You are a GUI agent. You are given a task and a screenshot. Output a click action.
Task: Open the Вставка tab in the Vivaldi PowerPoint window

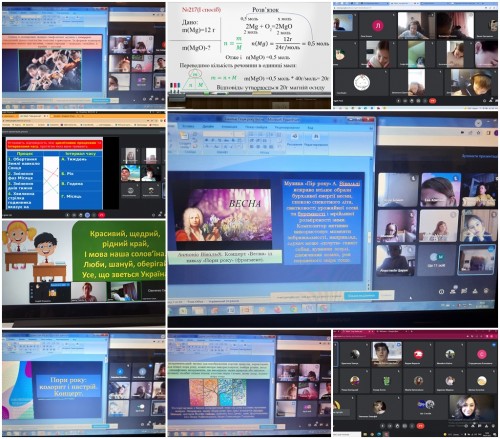tap(188, 127)
